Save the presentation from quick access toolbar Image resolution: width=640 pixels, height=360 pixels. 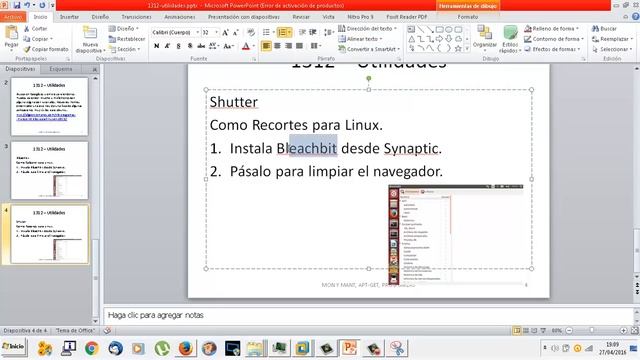(x=17, y=5)
